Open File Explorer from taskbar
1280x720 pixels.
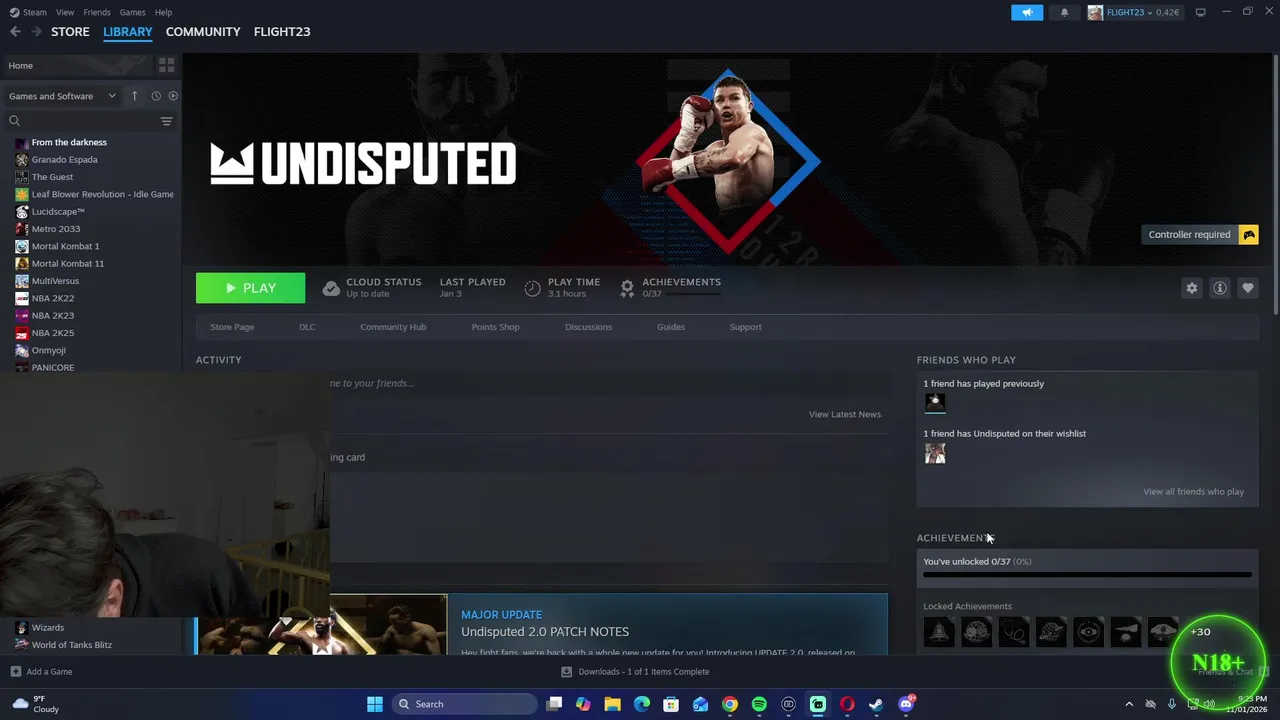(x=612, y=704)
